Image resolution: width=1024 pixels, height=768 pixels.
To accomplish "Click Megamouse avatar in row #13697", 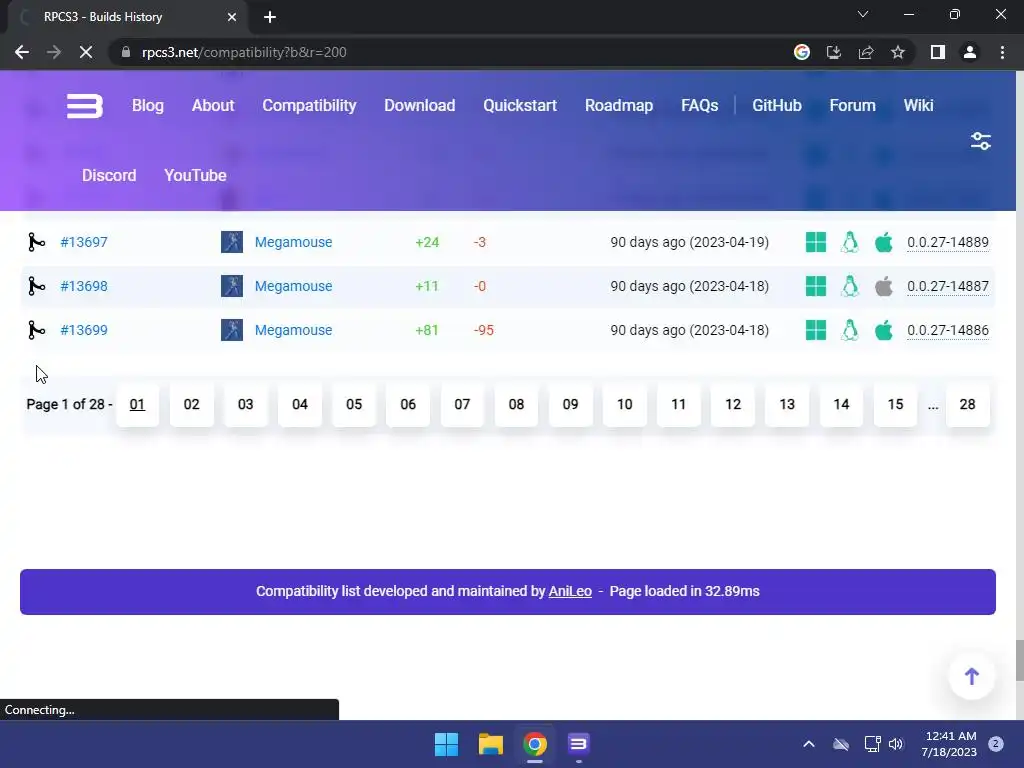I will (232, 242).
